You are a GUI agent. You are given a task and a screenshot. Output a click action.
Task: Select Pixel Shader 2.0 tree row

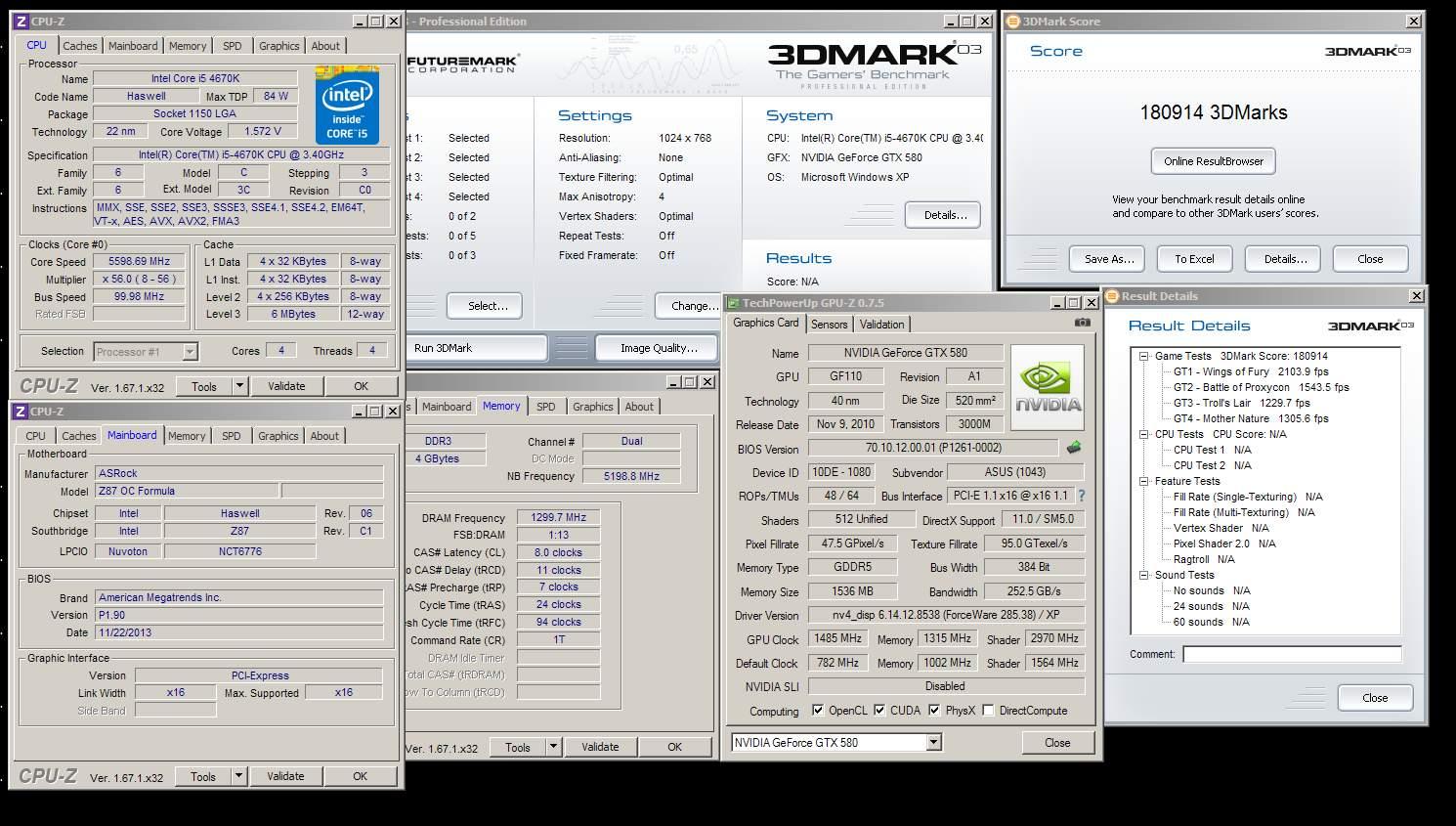pyautogui.click(x=1224, y=543)
